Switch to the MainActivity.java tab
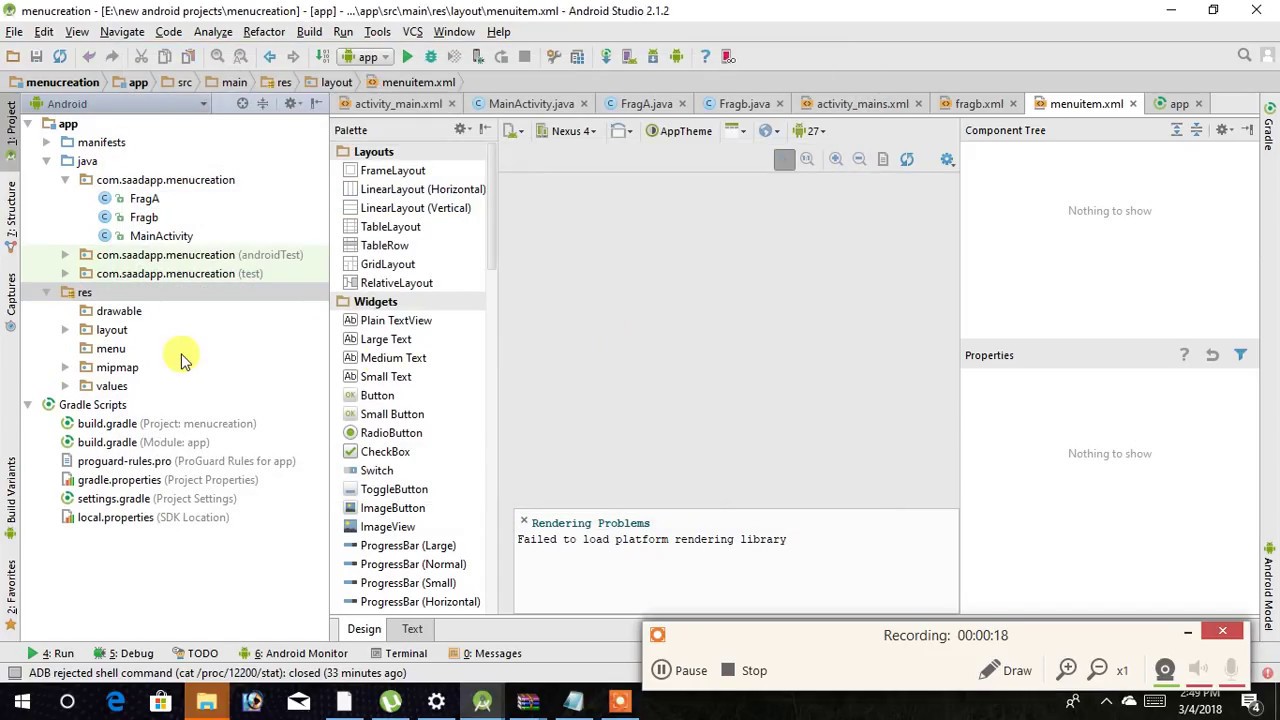 coord(531,104)
